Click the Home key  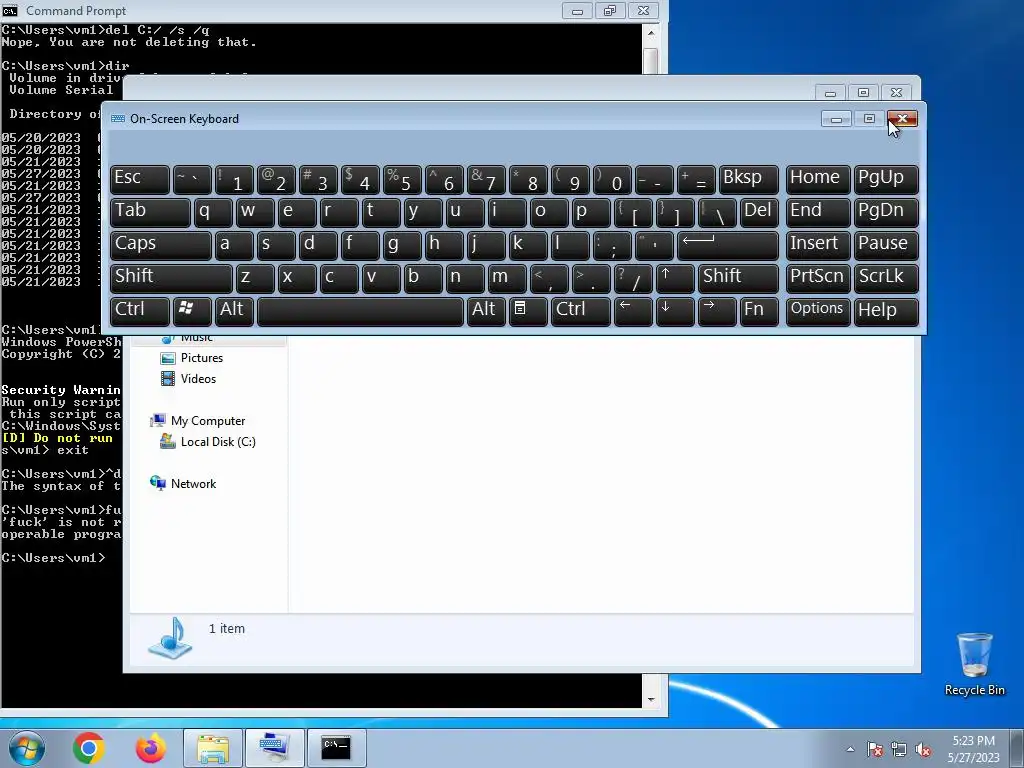(818, 179)
